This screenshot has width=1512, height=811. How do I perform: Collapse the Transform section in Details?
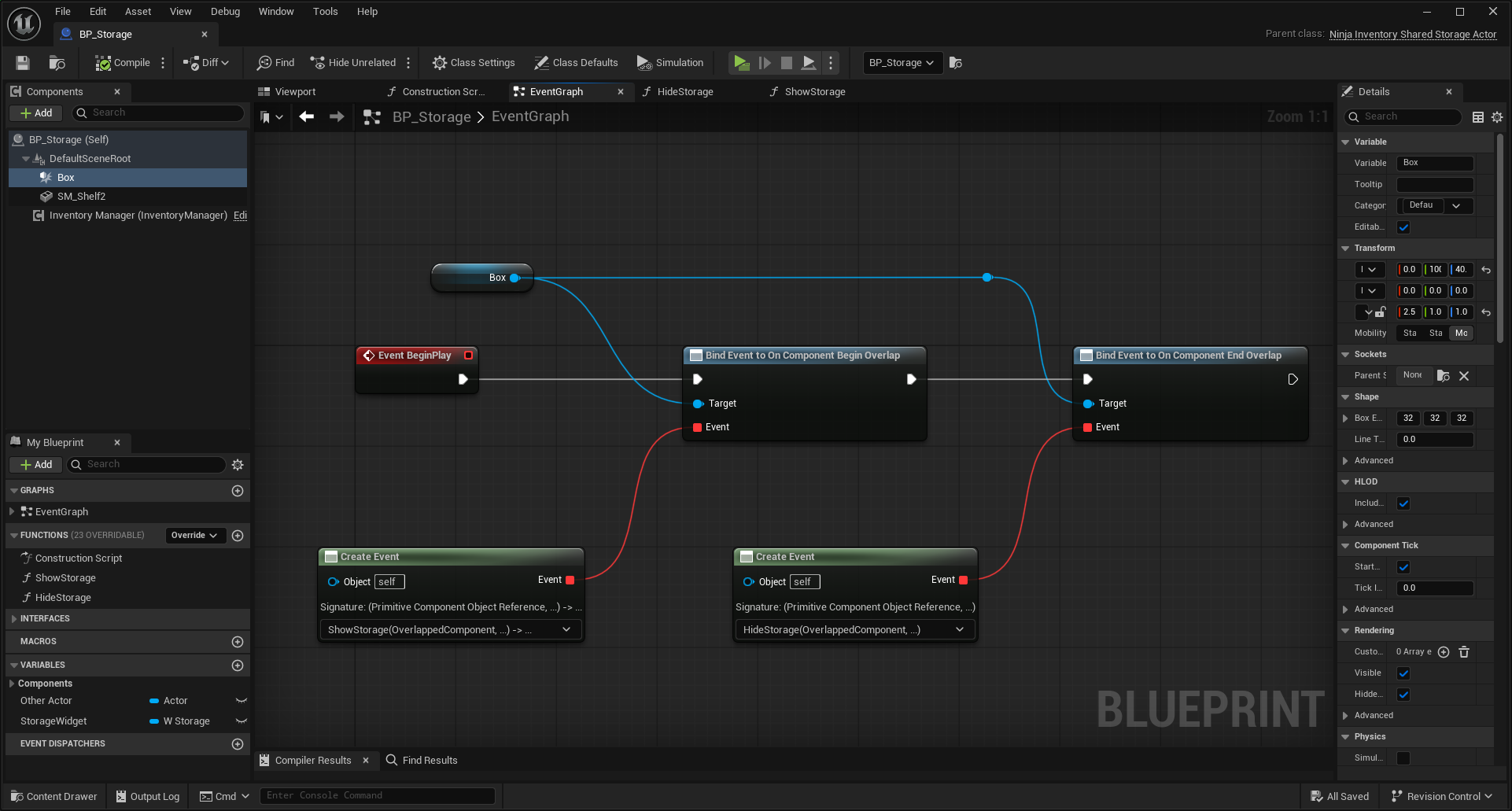tap(1345, 248)
